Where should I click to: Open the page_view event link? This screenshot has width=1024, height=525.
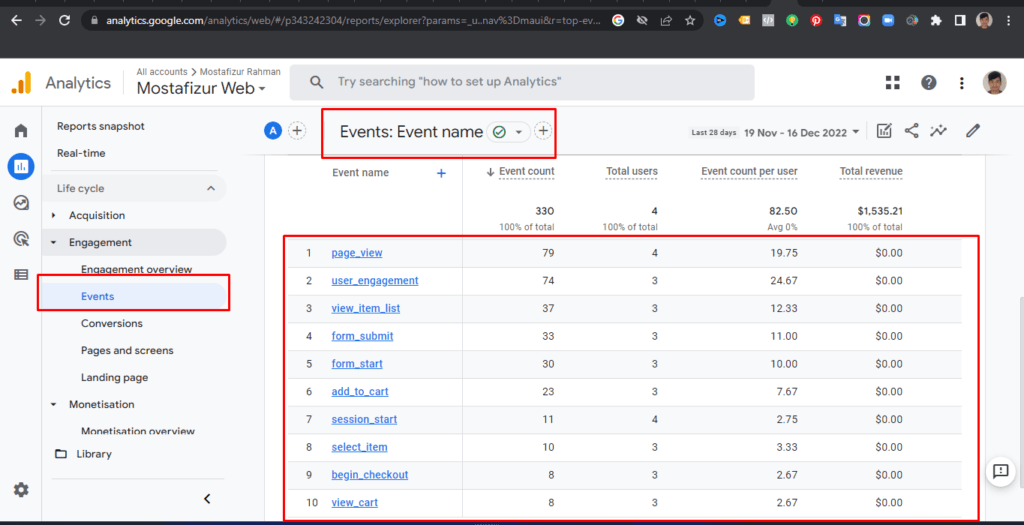pos(357,253)
